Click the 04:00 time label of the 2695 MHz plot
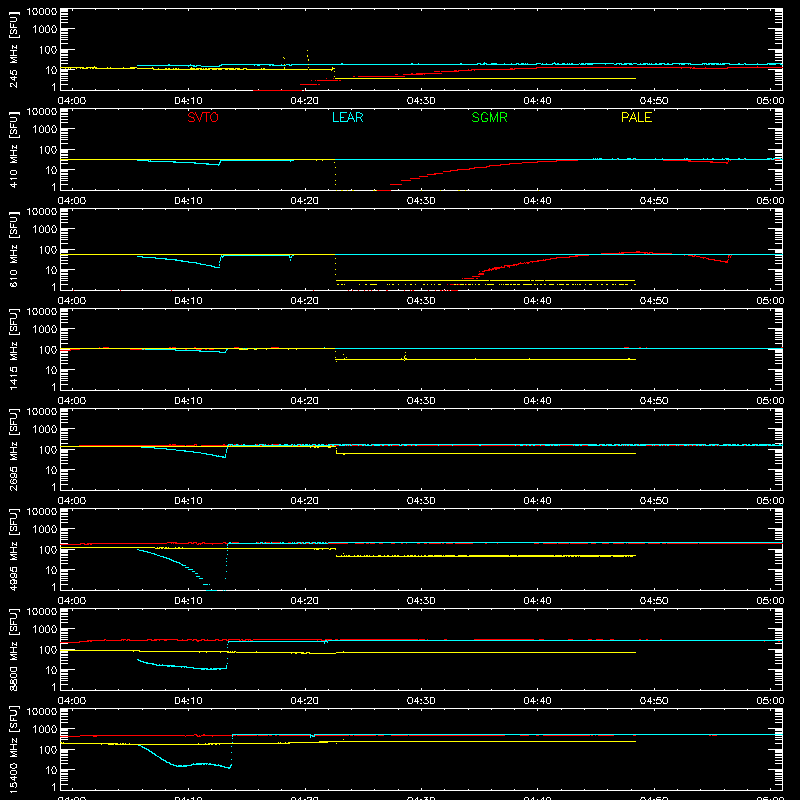This screenshot has width=800, height=800. pos(71,501)
